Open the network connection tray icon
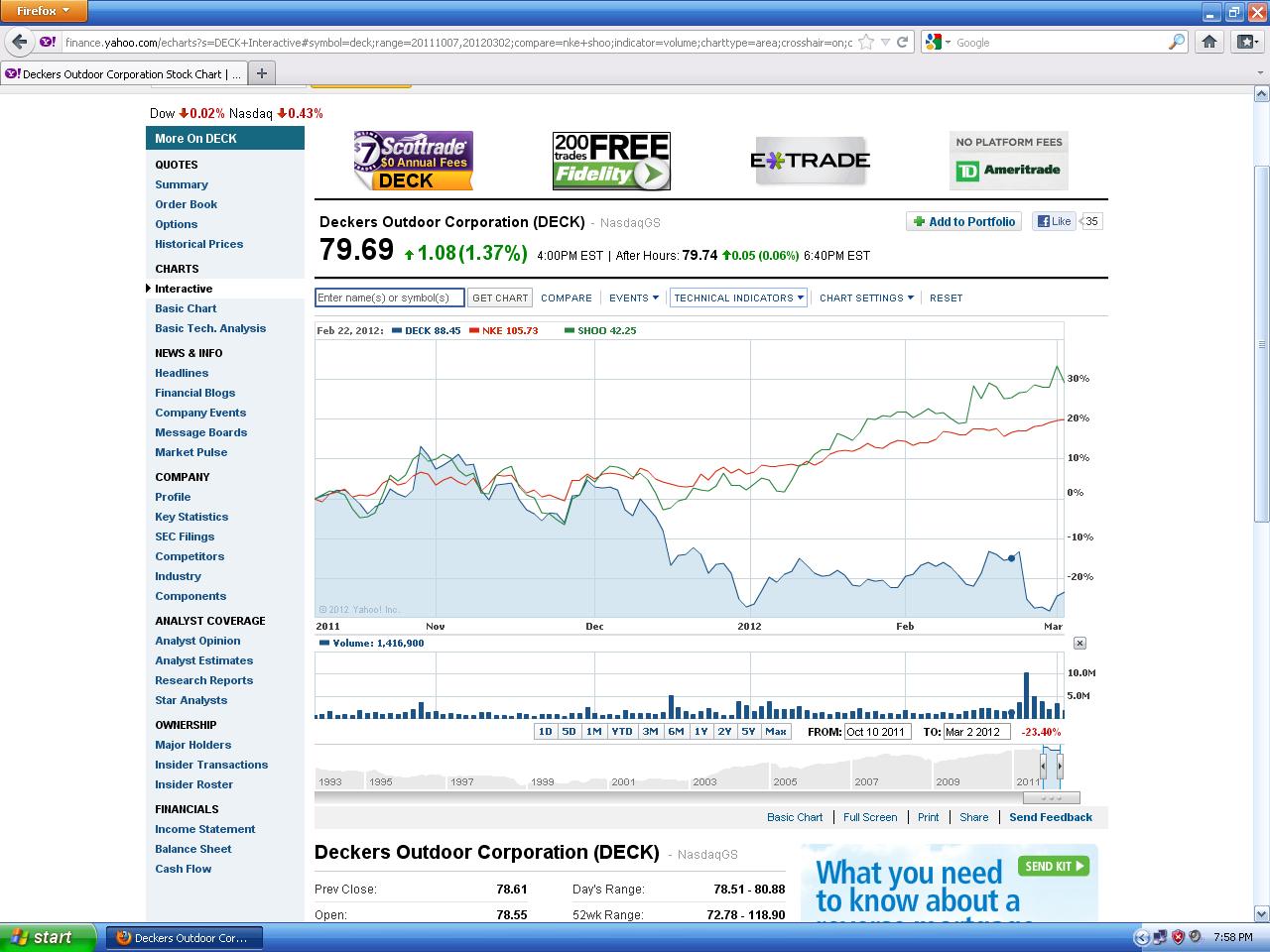The height and width of the screenshot is (952, 1270). (x=1159, y=937)
